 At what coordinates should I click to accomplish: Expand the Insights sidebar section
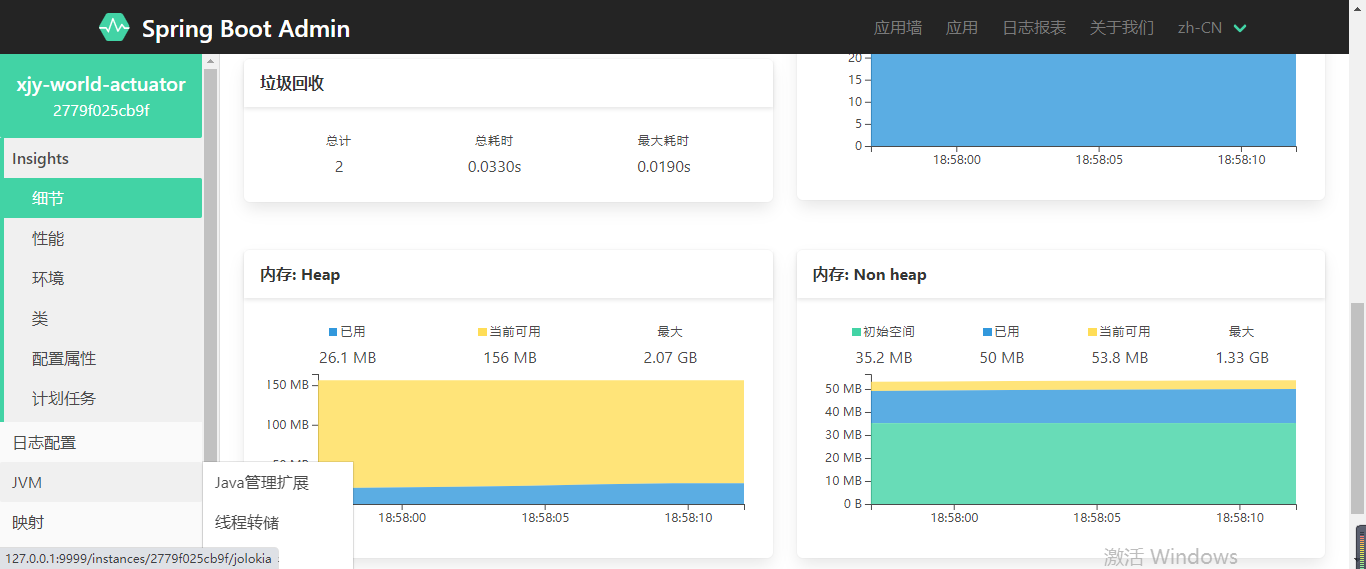[101, 158]
